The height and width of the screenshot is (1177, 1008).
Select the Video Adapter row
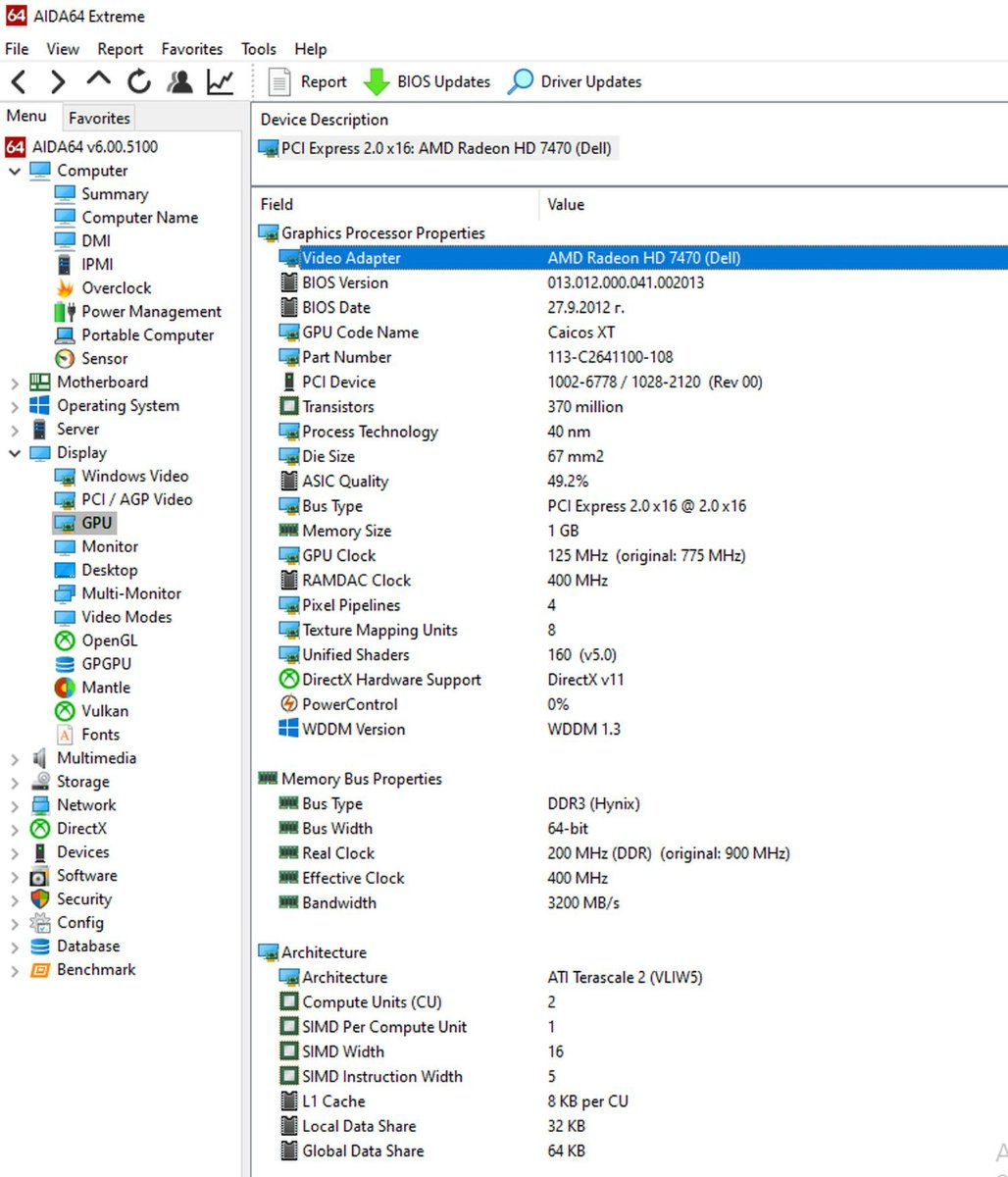(630, 258)
